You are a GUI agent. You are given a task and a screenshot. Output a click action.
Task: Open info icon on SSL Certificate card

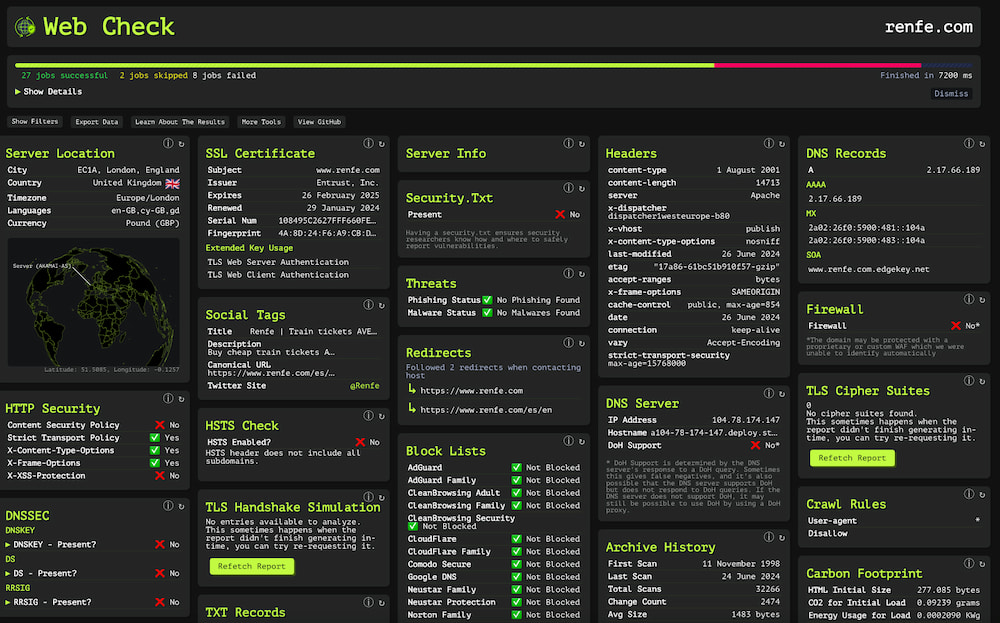(x=368, y=143)
